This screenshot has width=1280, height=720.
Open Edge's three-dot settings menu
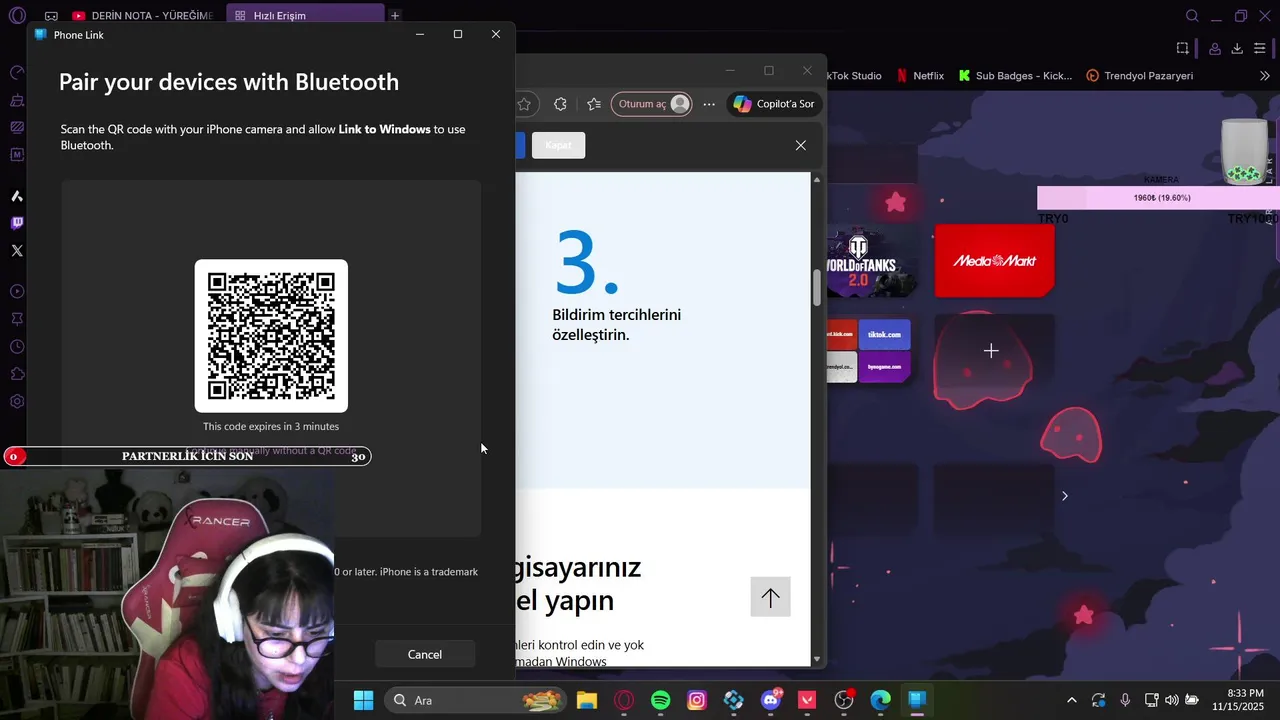709,104
